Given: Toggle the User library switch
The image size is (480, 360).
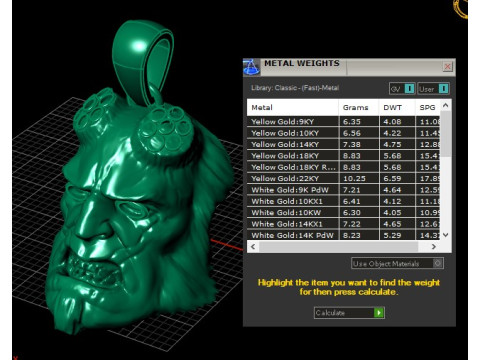Looking at the screenshot, I should (x=443, y=89).
